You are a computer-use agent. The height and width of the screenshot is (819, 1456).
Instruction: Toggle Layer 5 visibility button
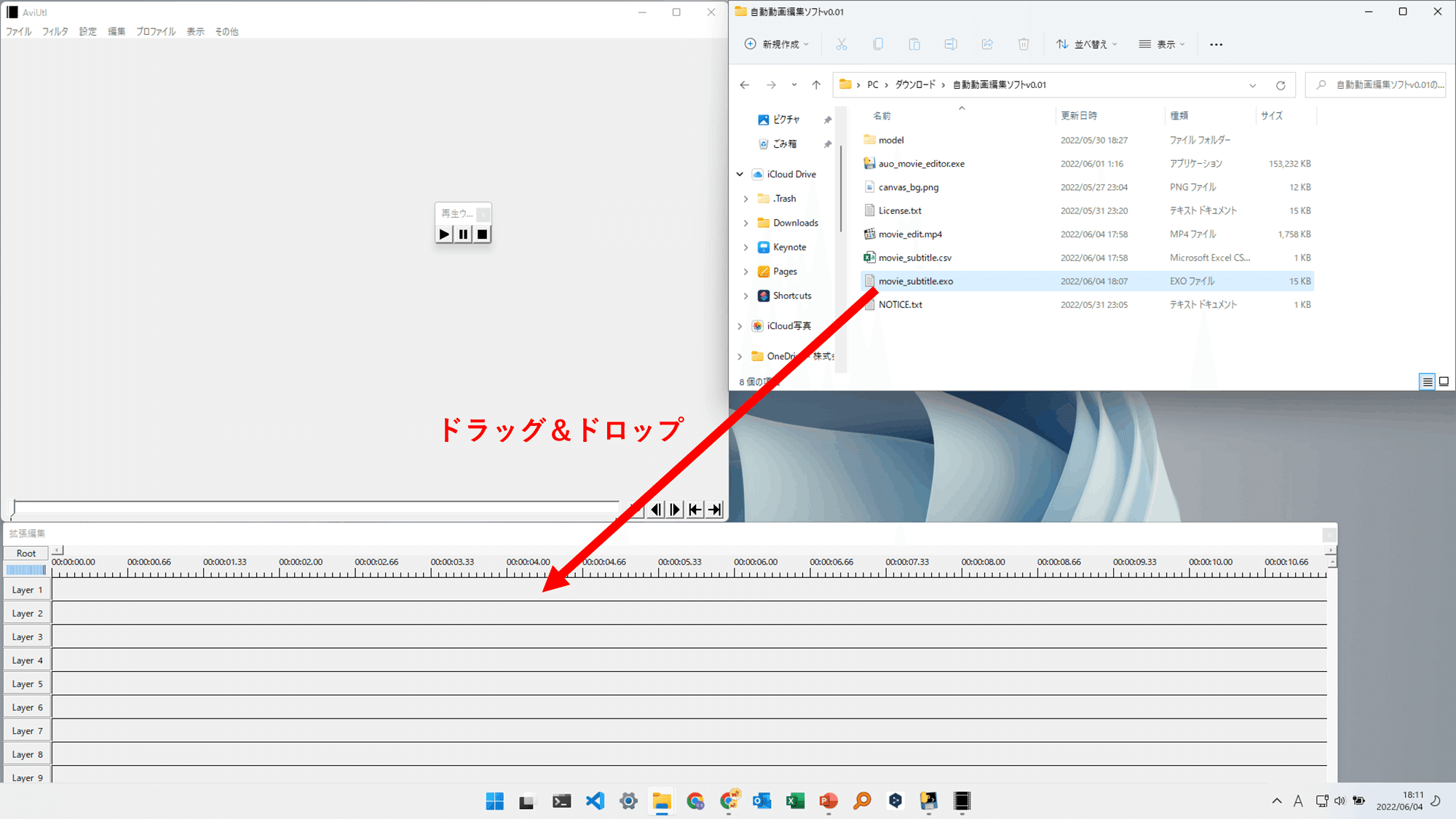click(27, 684)
